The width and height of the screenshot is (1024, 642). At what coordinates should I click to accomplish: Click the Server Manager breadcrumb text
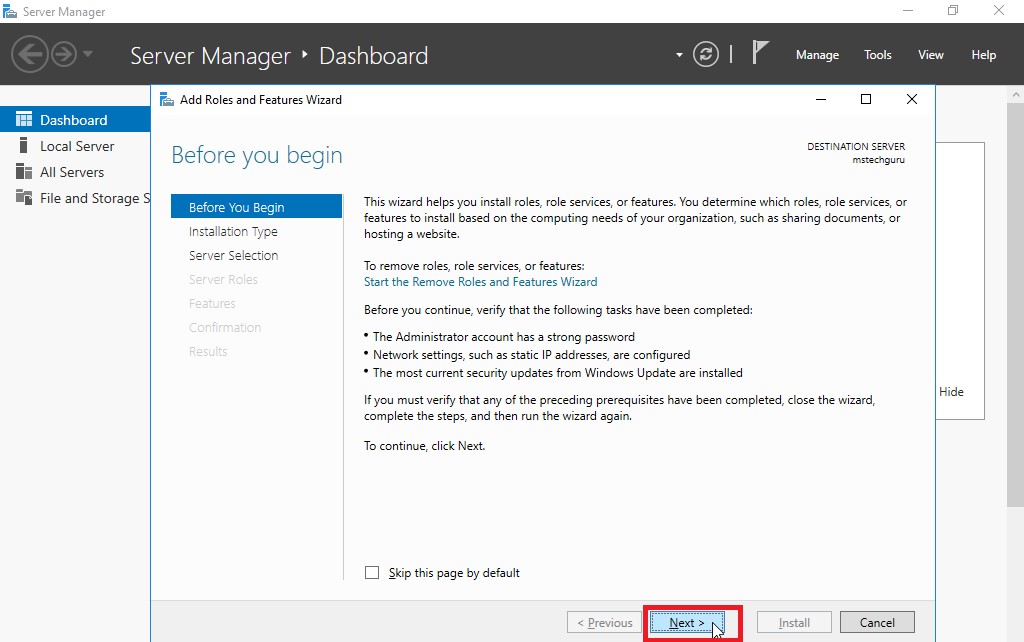click(x=210, y=56)
